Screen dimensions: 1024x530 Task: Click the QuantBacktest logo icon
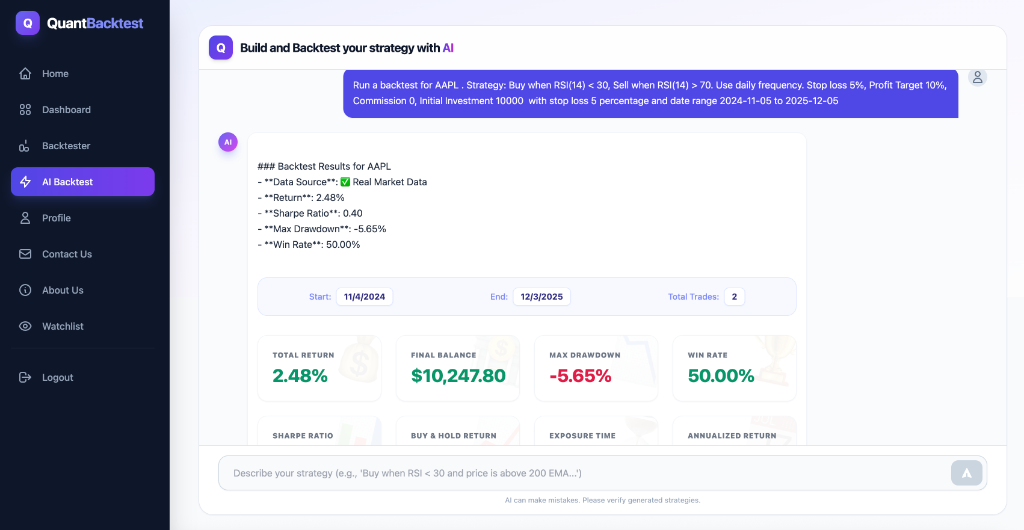click(x=27, y=23)
